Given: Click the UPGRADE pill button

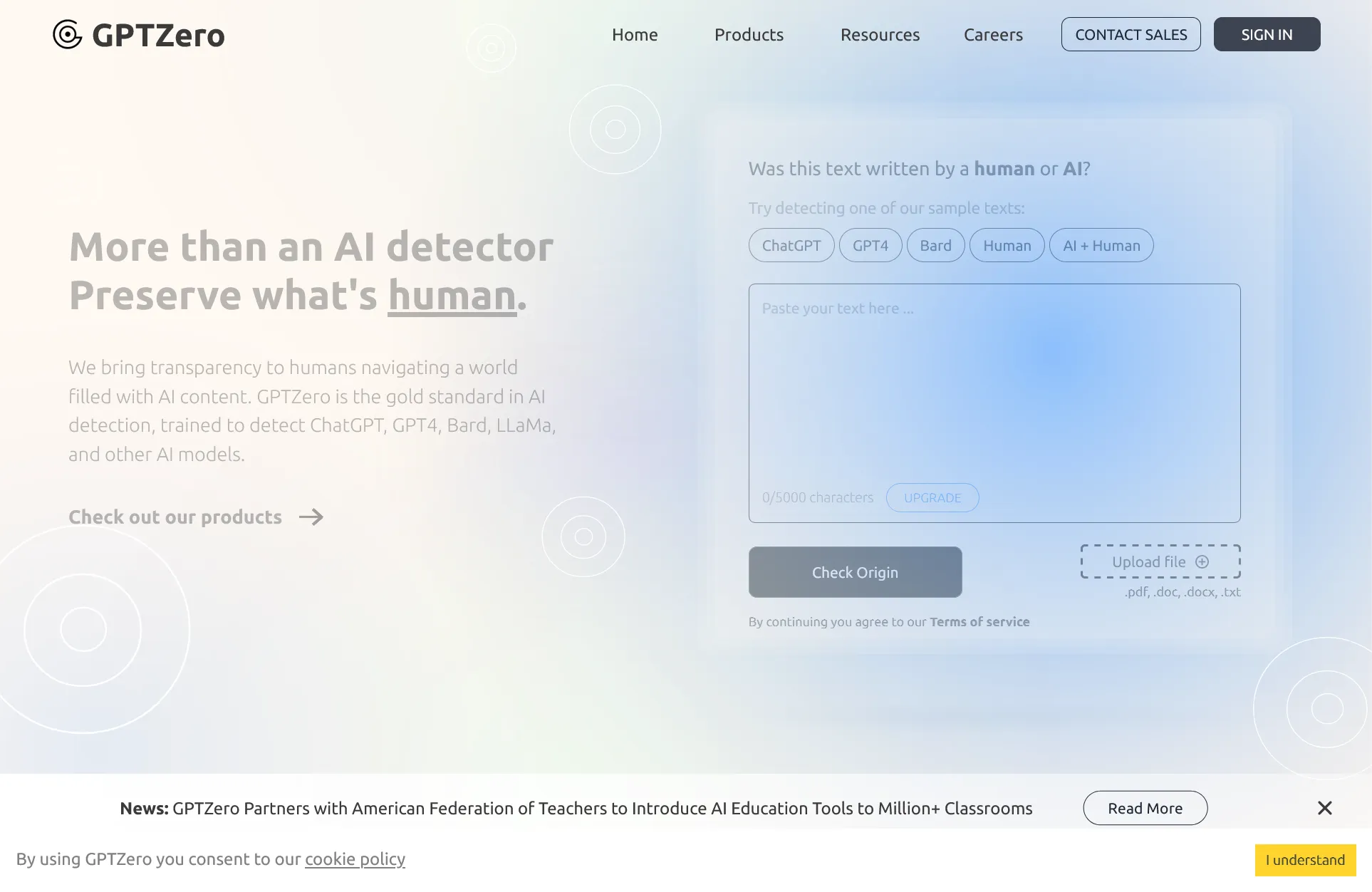Looking at the screenshot, I should 932,497.
